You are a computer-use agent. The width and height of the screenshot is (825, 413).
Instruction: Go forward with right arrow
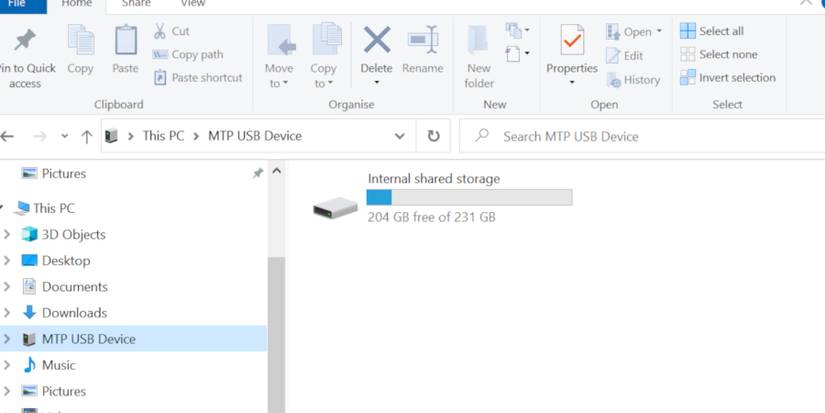(40, 136)
